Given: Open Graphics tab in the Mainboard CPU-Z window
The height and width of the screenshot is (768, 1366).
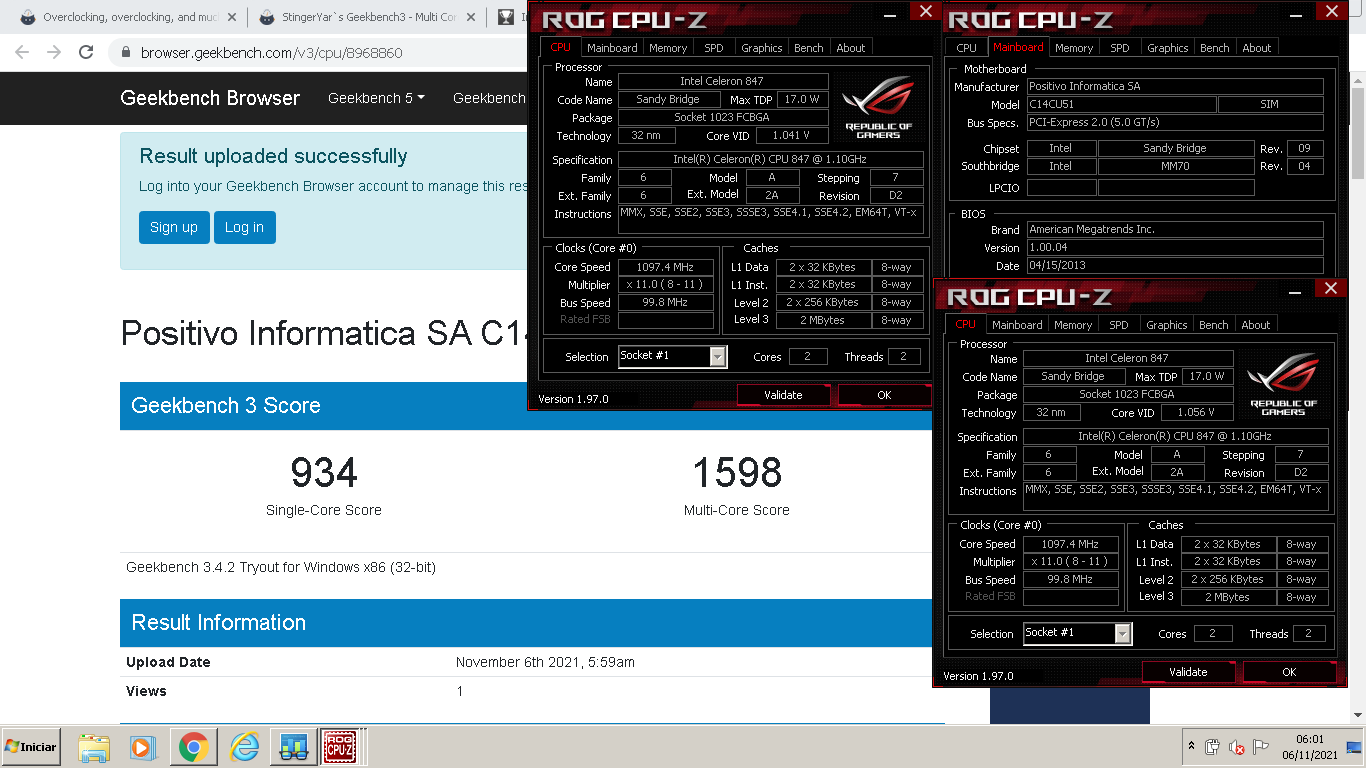Looking at the screenshot, I should pos(1168,48).
